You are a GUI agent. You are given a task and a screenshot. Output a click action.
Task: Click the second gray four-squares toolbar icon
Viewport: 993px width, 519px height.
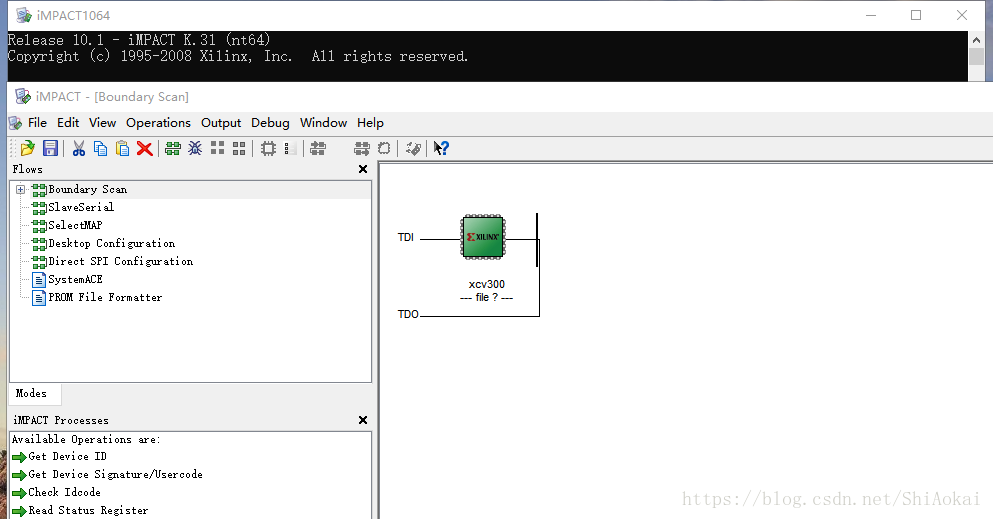pyautogui.click(x=239, y=148)
